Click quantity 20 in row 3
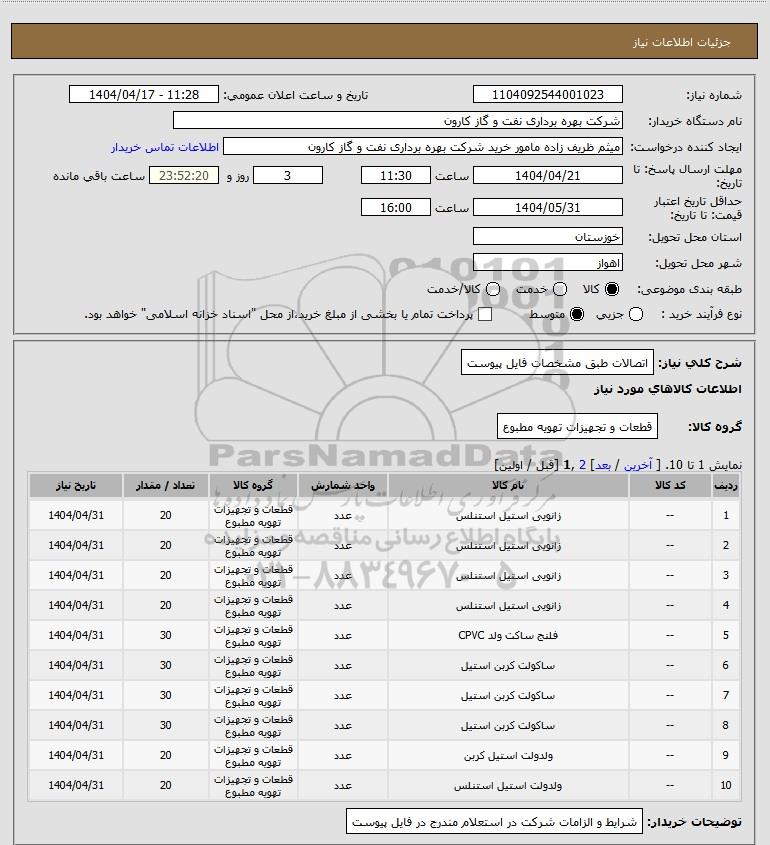The height and width of the screenshot is (845, 770). pos(165,576)
